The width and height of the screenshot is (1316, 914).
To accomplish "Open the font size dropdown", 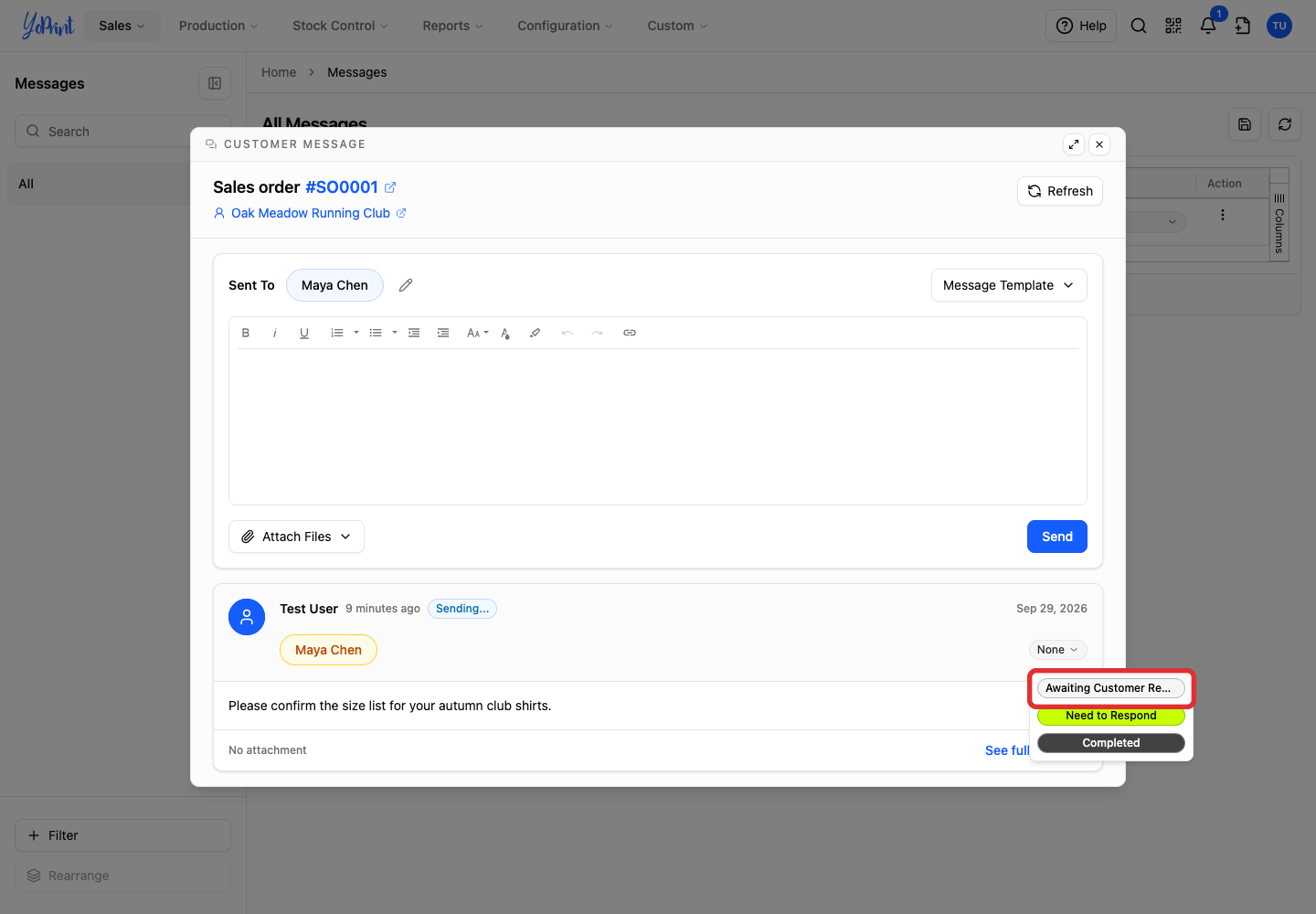I will click(477, 333).
